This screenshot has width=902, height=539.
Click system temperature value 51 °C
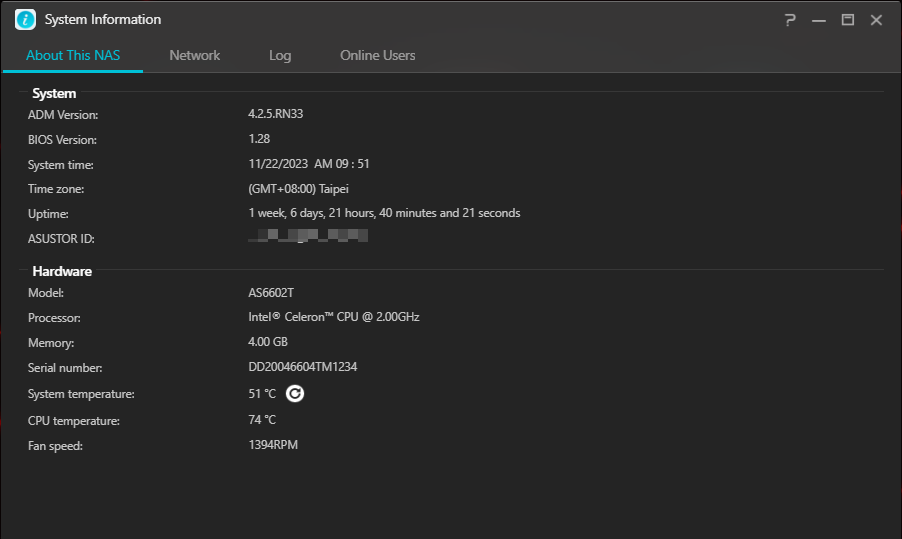262,393
